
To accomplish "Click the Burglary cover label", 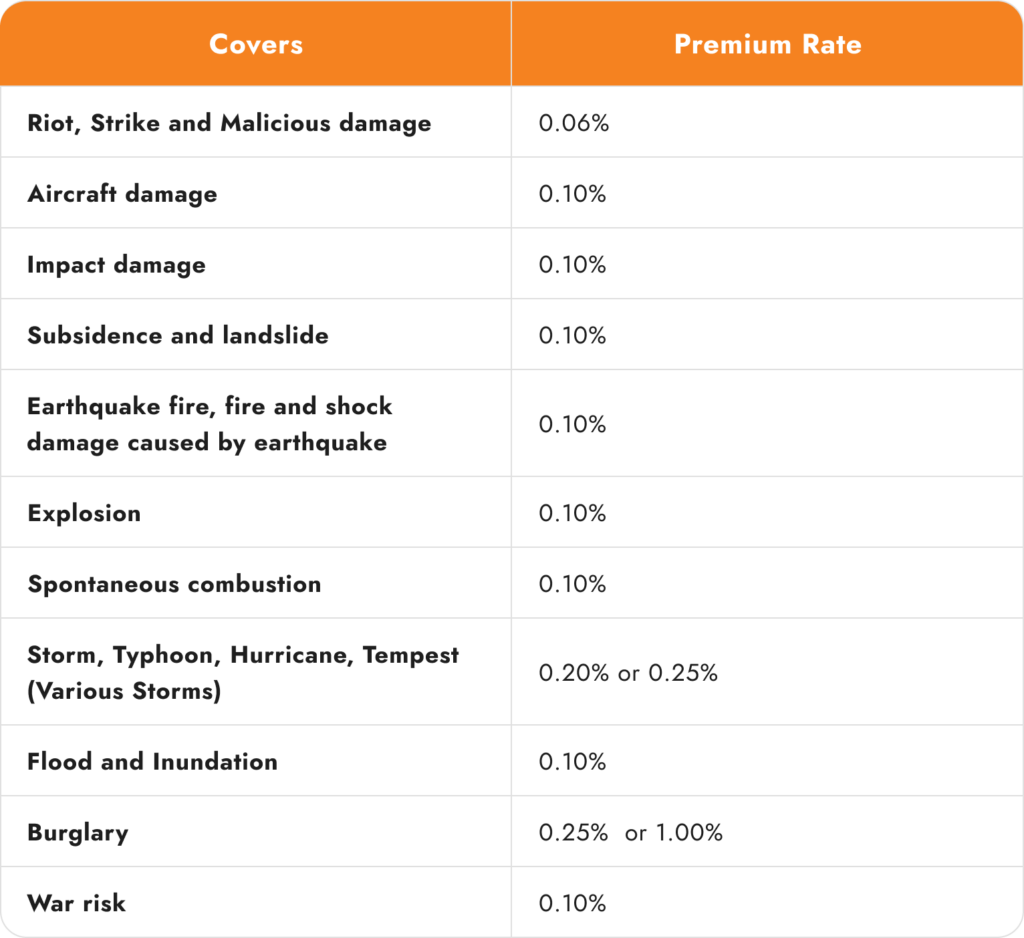I will (78, 832).
